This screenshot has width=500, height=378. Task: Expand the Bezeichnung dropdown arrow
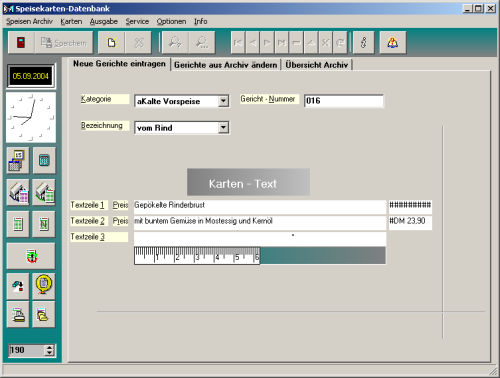click(x=223, y=127)
